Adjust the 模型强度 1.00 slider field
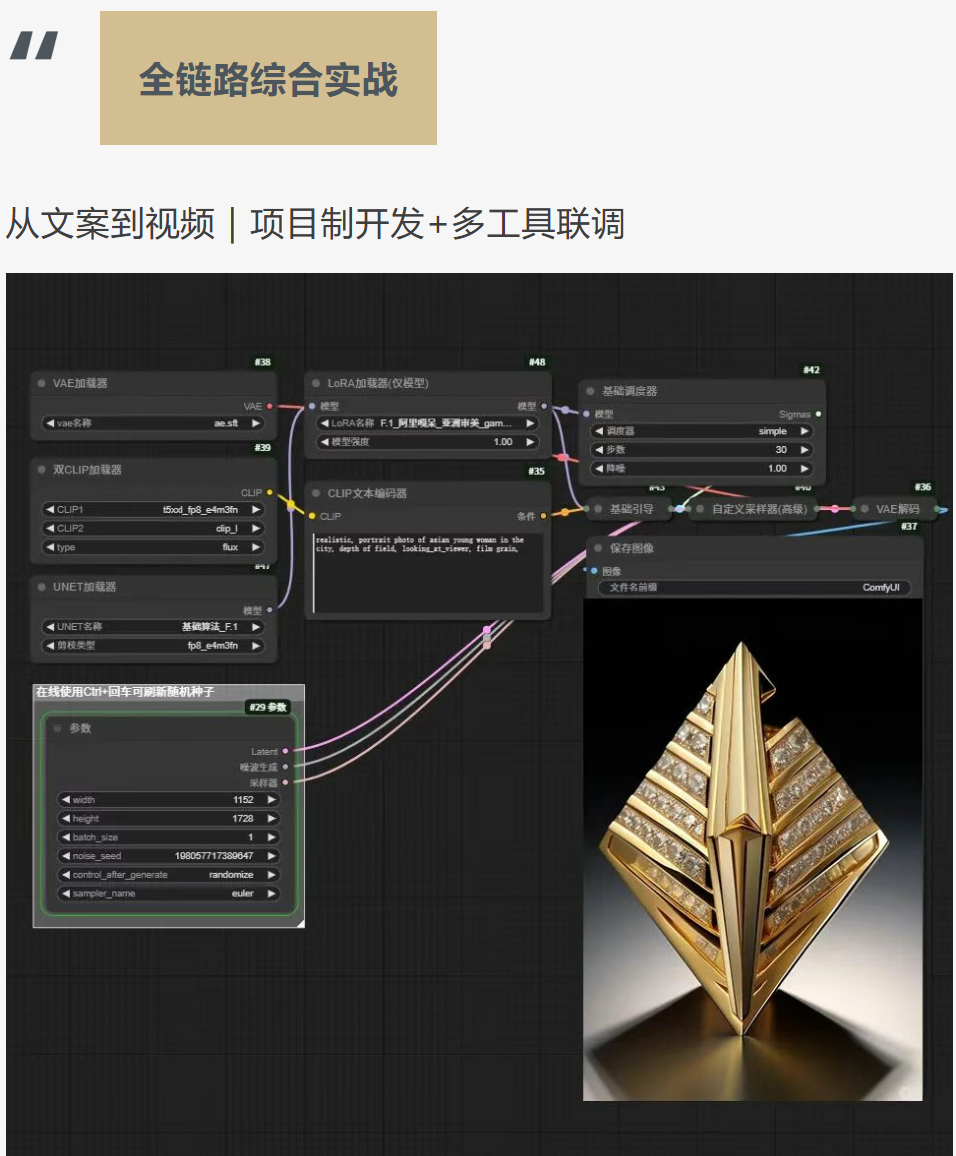 click(x=428, y=442)
